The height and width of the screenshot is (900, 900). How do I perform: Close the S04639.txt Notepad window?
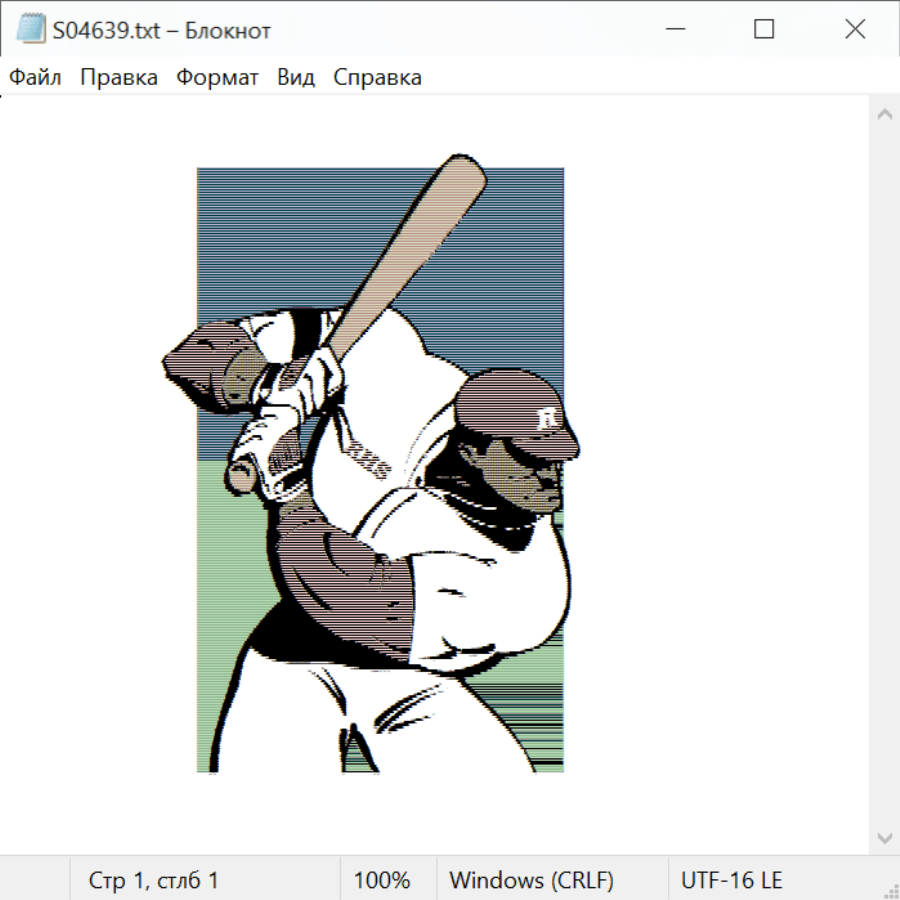click(855, 30)
